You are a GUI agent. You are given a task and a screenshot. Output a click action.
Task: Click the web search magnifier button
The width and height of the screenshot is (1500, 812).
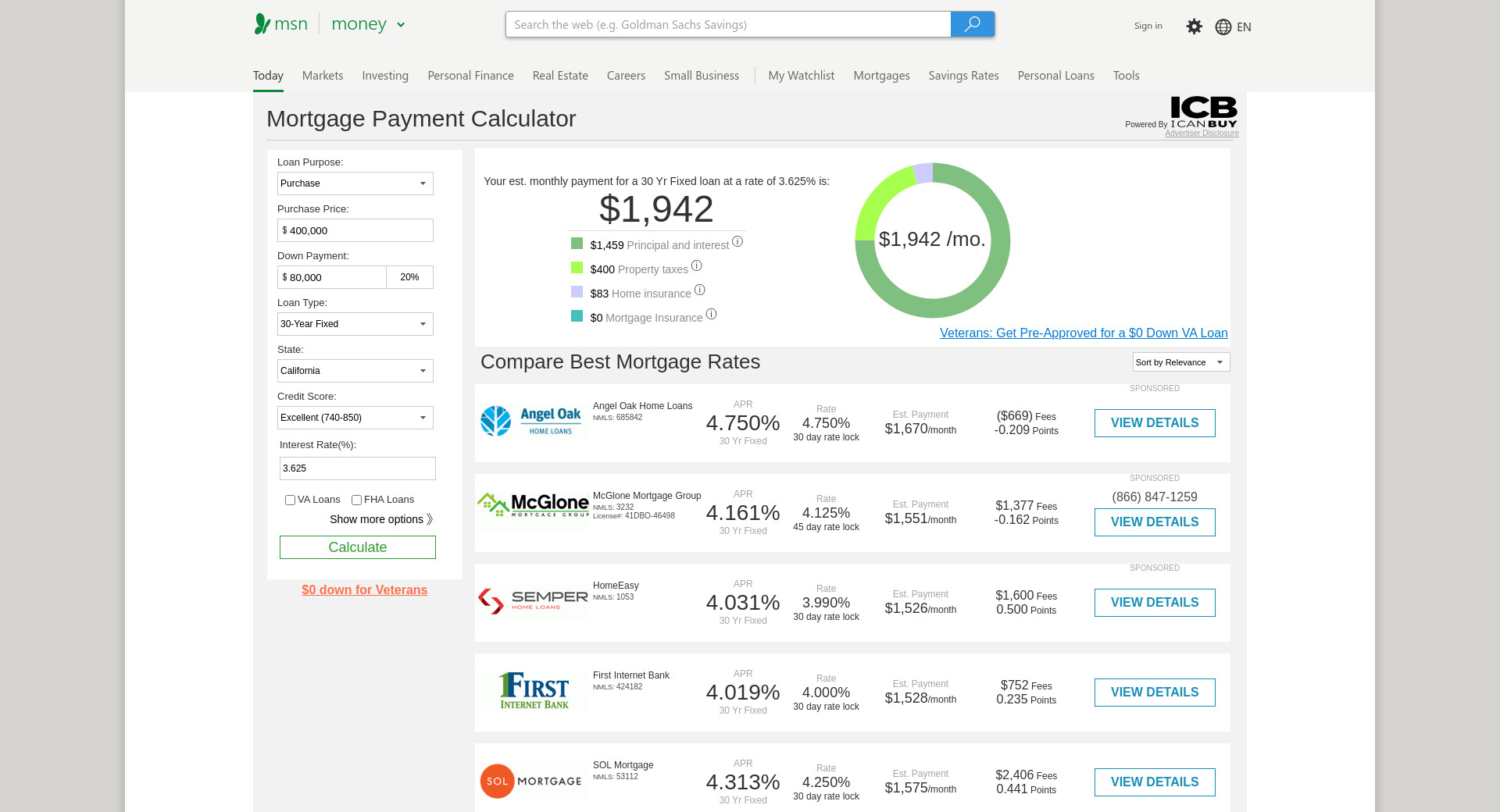[972, 24]
